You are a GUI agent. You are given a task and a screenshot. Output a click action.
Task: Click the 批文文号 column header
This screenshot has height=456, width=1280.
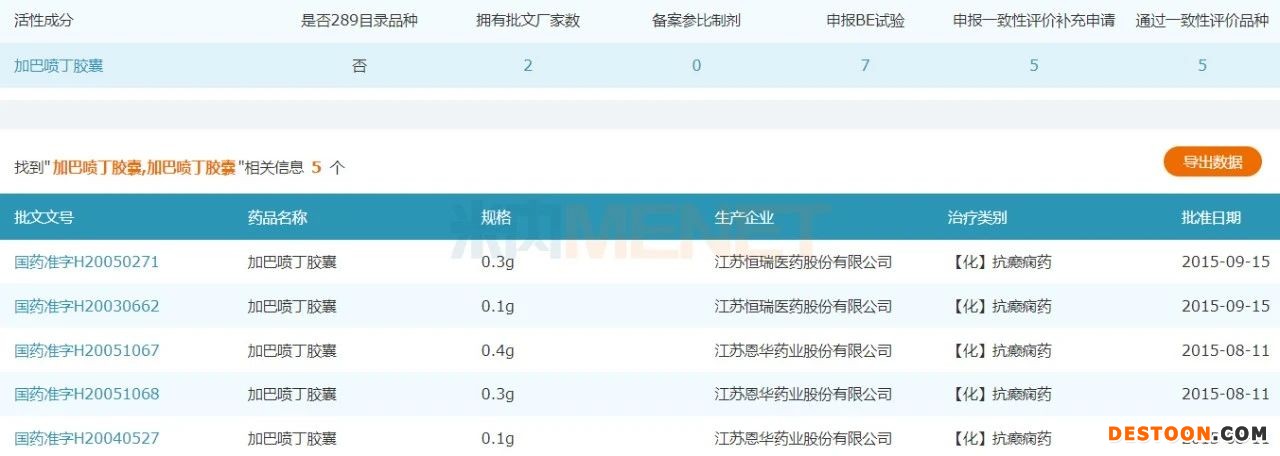44,217
